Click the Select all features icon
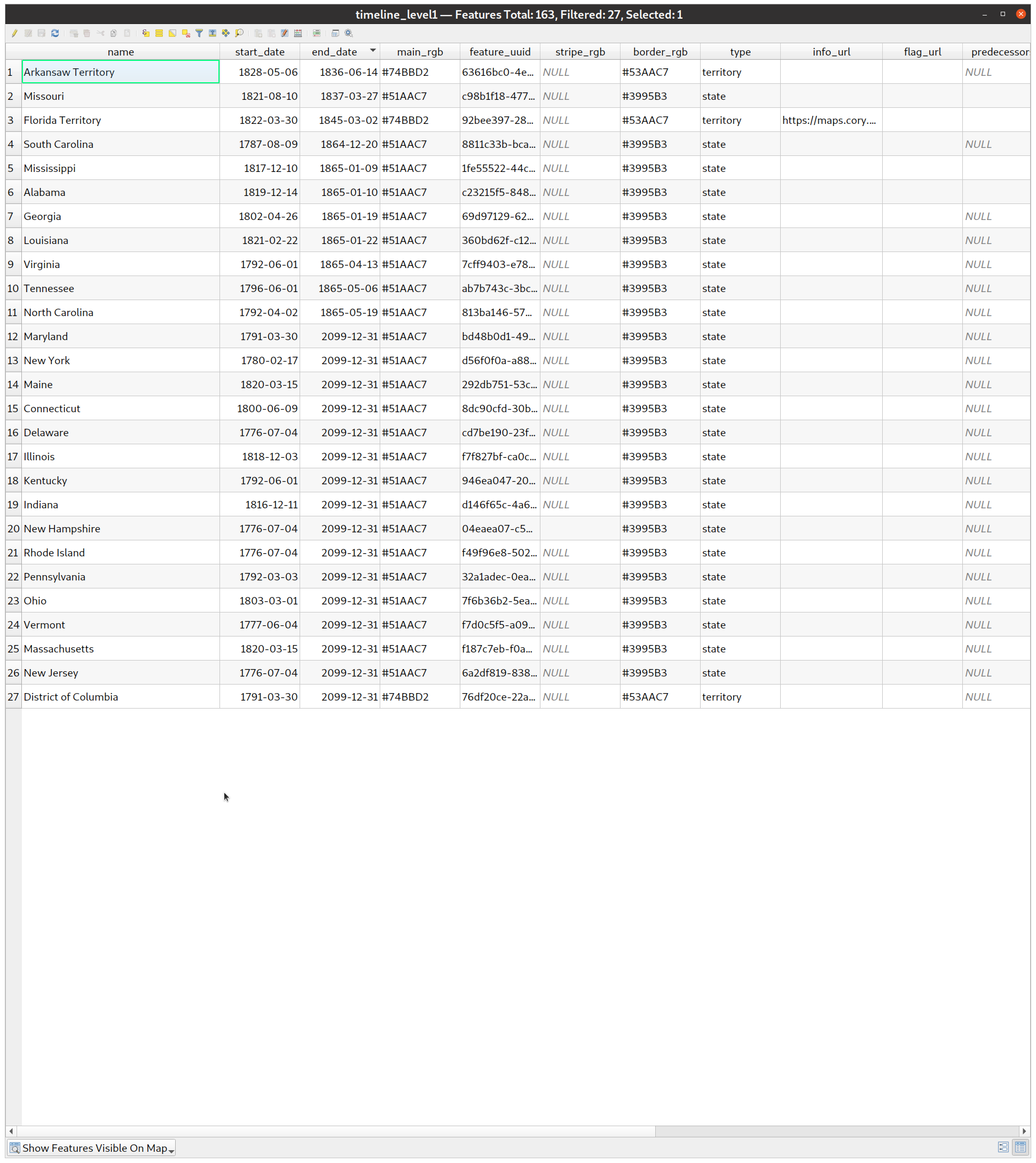Image resolution: width=1036 pixels, height=1163 pixels. [x=159, y=33]
